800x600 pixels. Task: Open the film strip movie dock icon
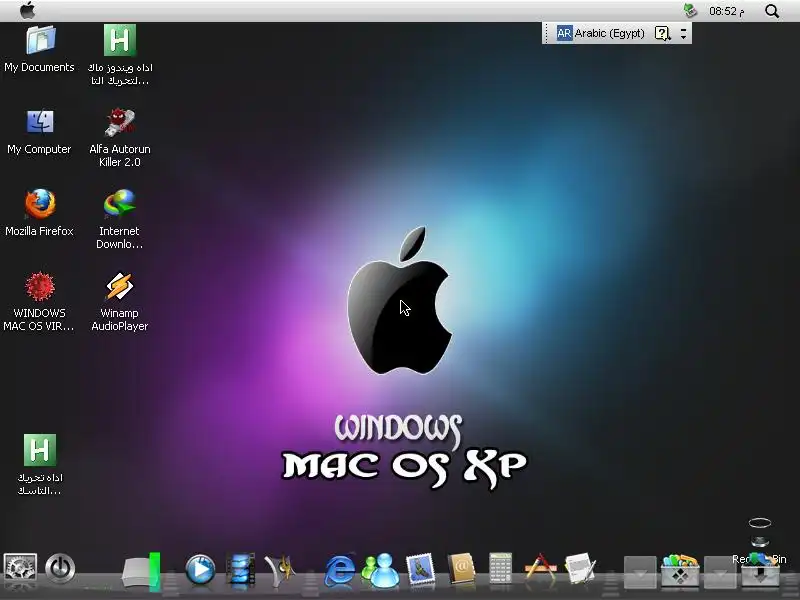[x=240, y=568]
